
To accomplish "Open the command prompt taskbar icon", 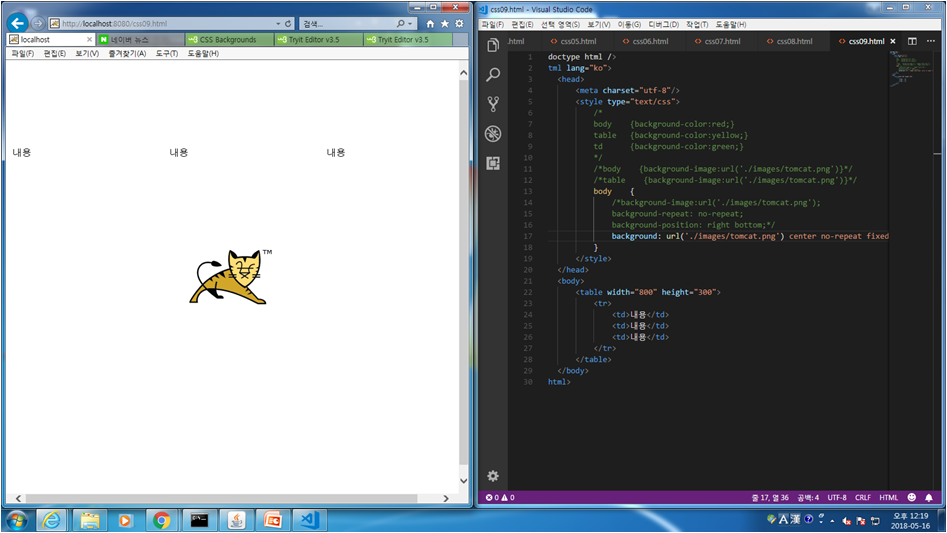I will point(199,520).
